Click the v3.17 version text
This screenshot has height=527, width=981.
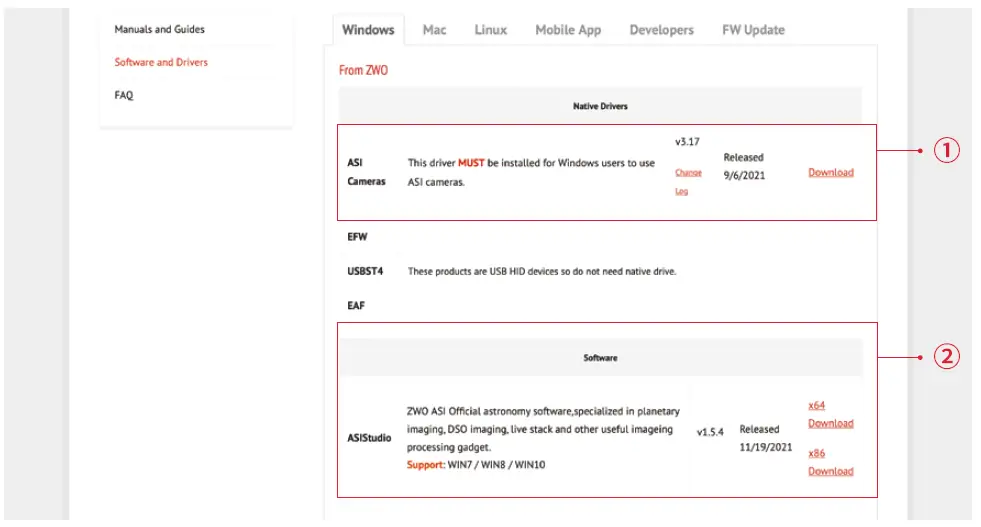[x=687, y=142]
